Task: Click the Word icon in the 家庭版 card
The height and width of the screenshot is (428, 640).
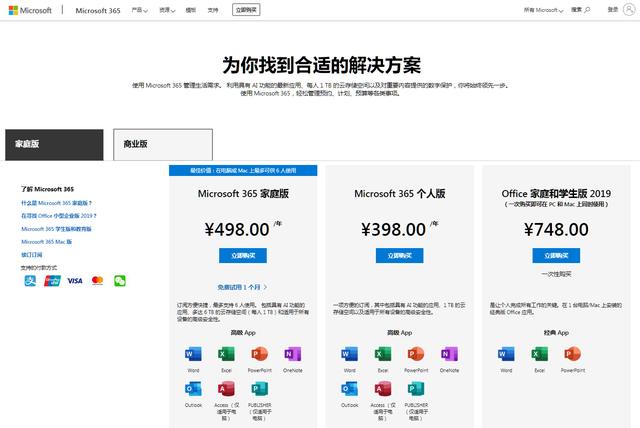Action: (193, 354)
